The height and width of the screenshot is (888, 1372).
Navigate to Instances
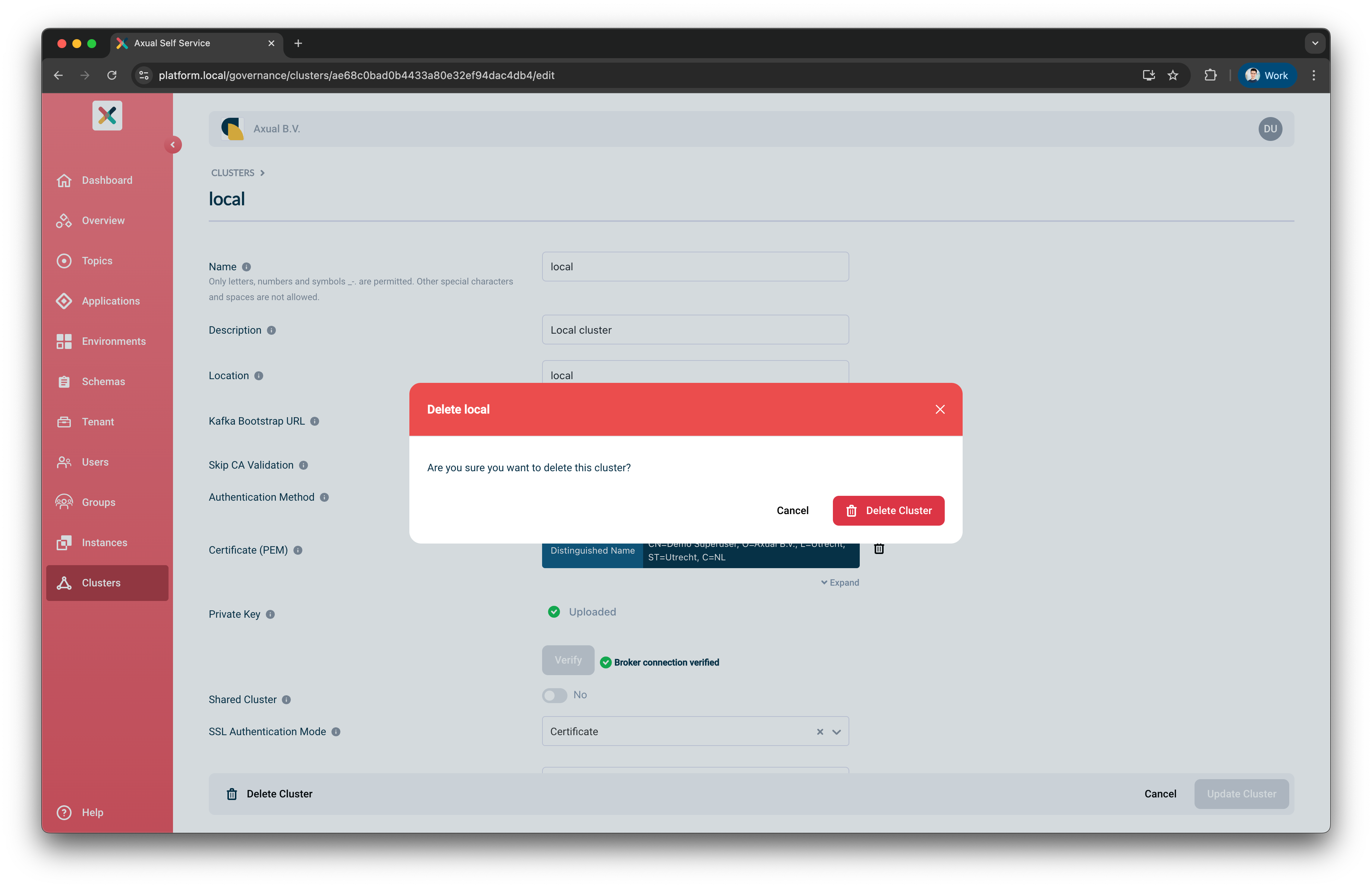coord(104,542)
